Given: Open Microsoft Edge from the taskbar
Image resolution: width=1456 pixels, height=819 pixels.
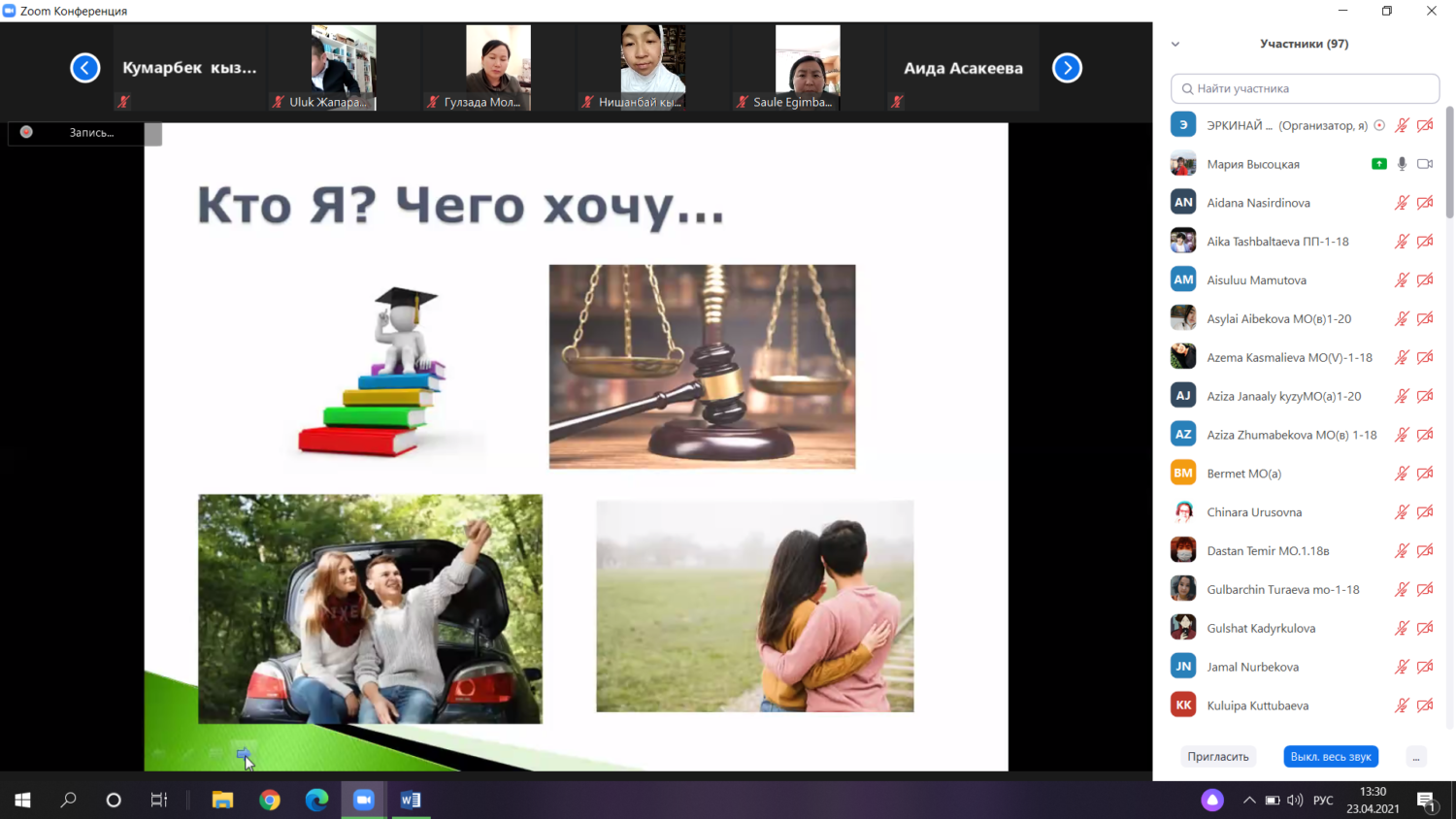Looking at the screenshot, I should pos(316,800).
